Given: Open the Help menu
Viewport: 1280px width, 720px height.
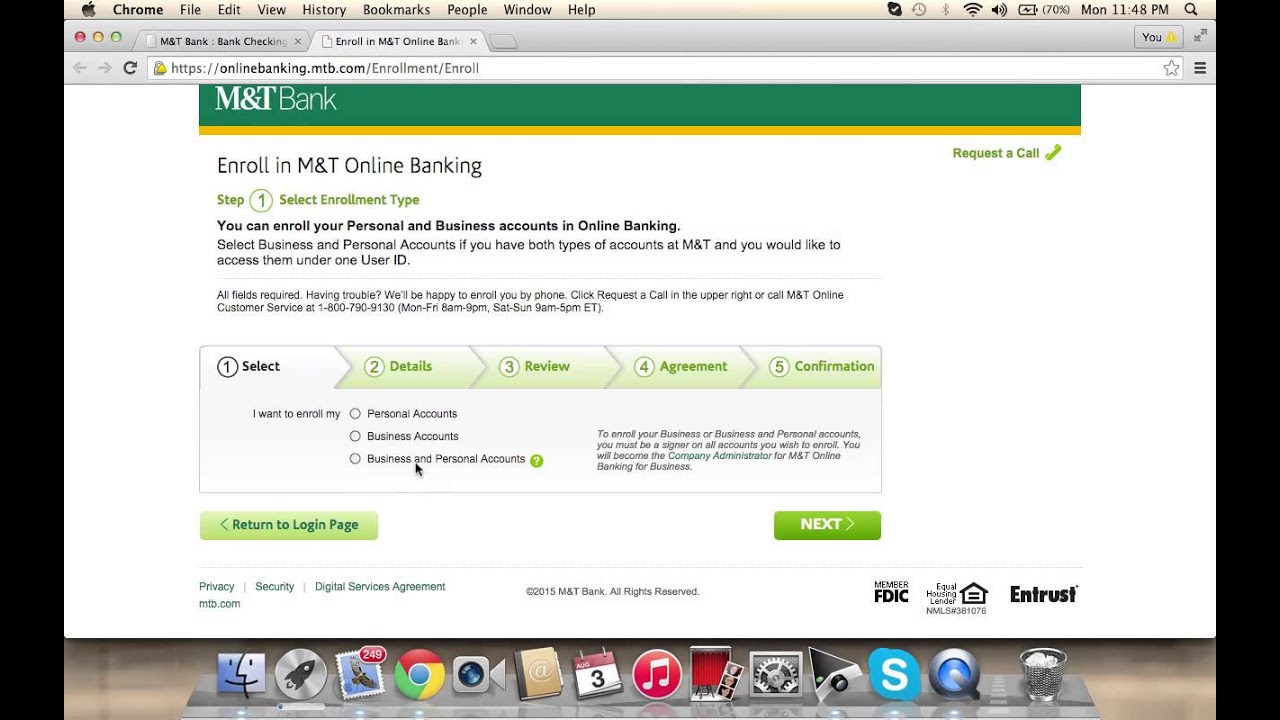Looking at the screenshot, I should click(x=581, y=9).
